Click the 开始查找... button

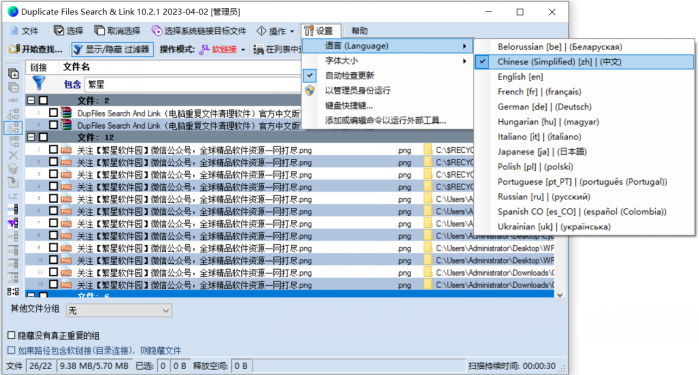tap(36, 49)
